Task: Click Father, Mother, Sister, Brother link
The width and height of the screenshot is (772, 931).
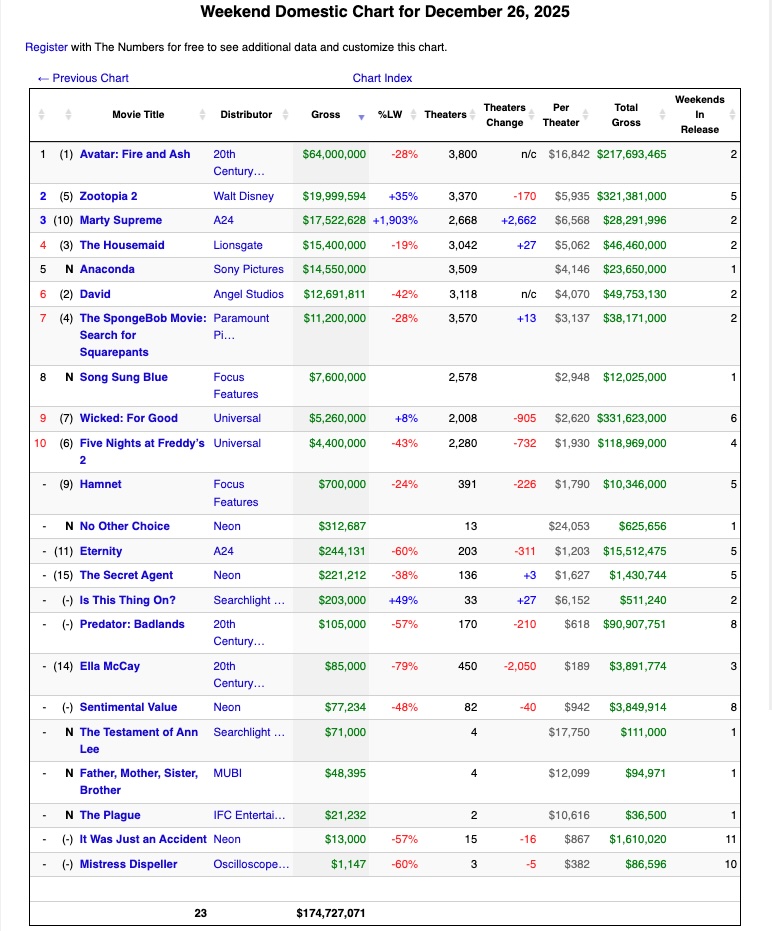Action: pos(139,781)
